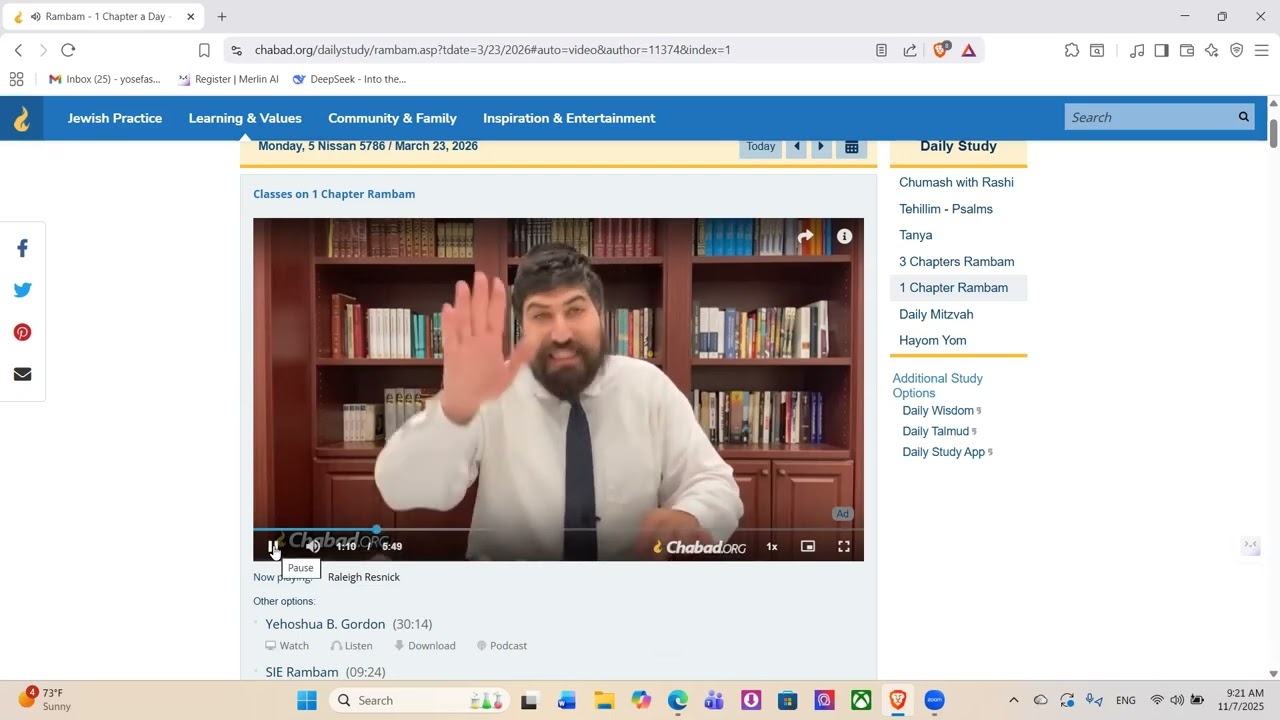Click the browser address bar URL
The width and height of the screenshot is (1280, 720).
(x=492, y=50)
